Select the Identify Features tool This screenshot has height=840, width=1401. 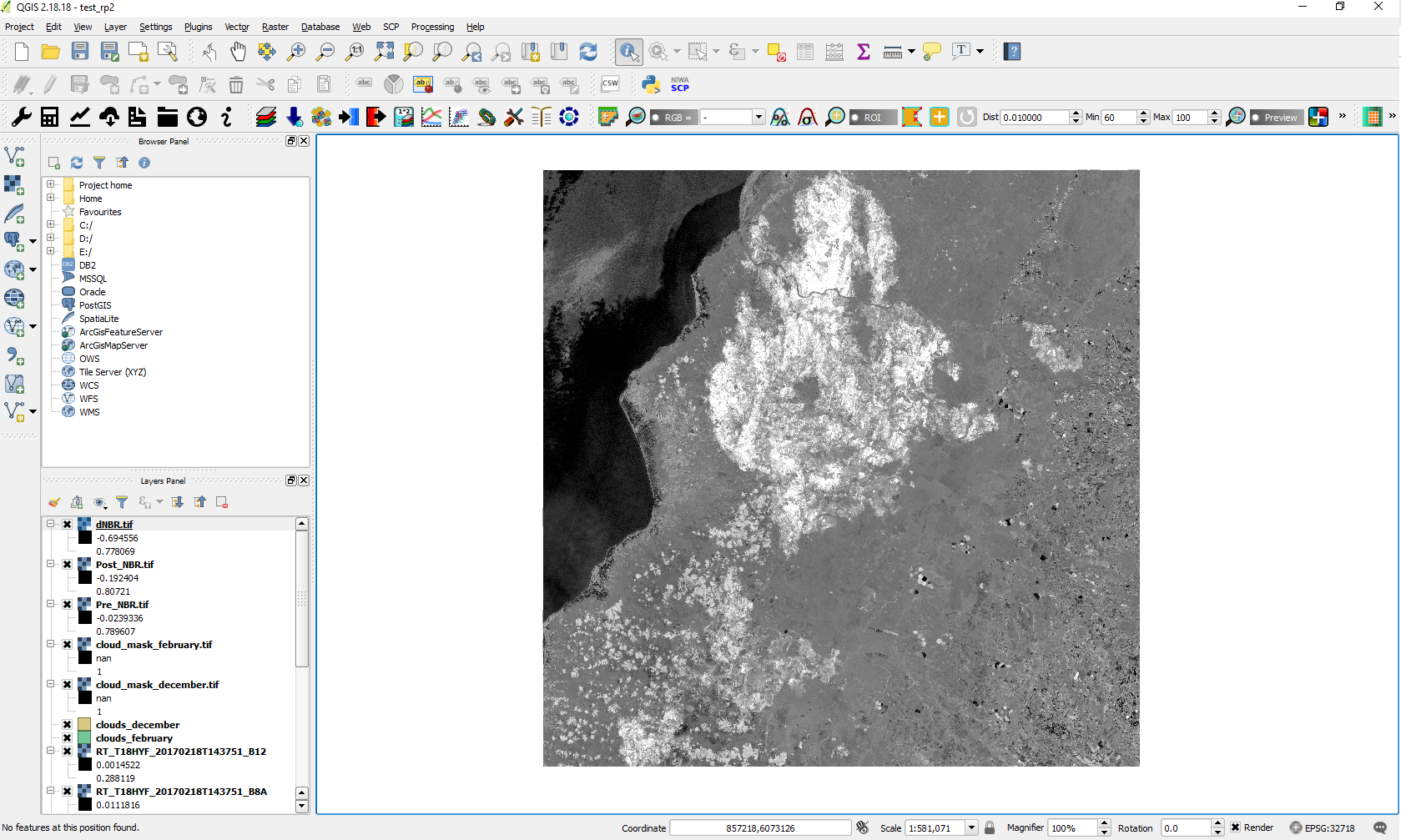pyautogui.click(x=629, y=52)
